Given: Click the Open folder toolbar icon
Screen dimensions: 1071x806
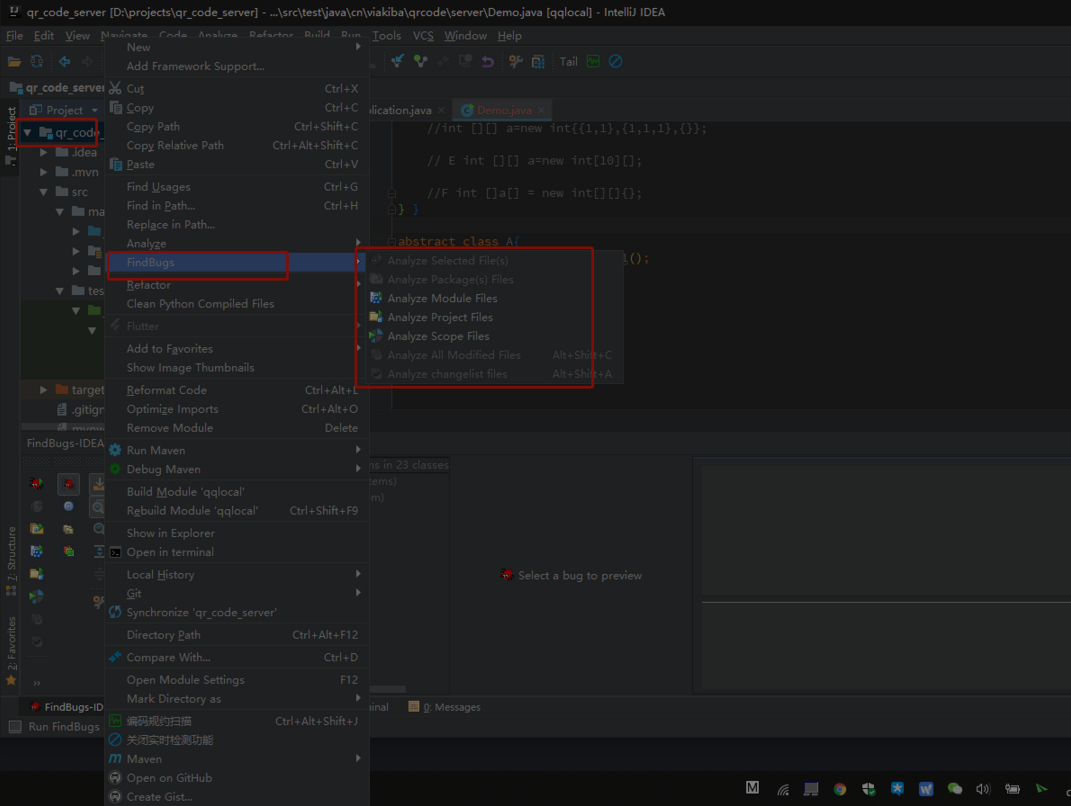Looking at the screenshot, I should pos(14,61).
